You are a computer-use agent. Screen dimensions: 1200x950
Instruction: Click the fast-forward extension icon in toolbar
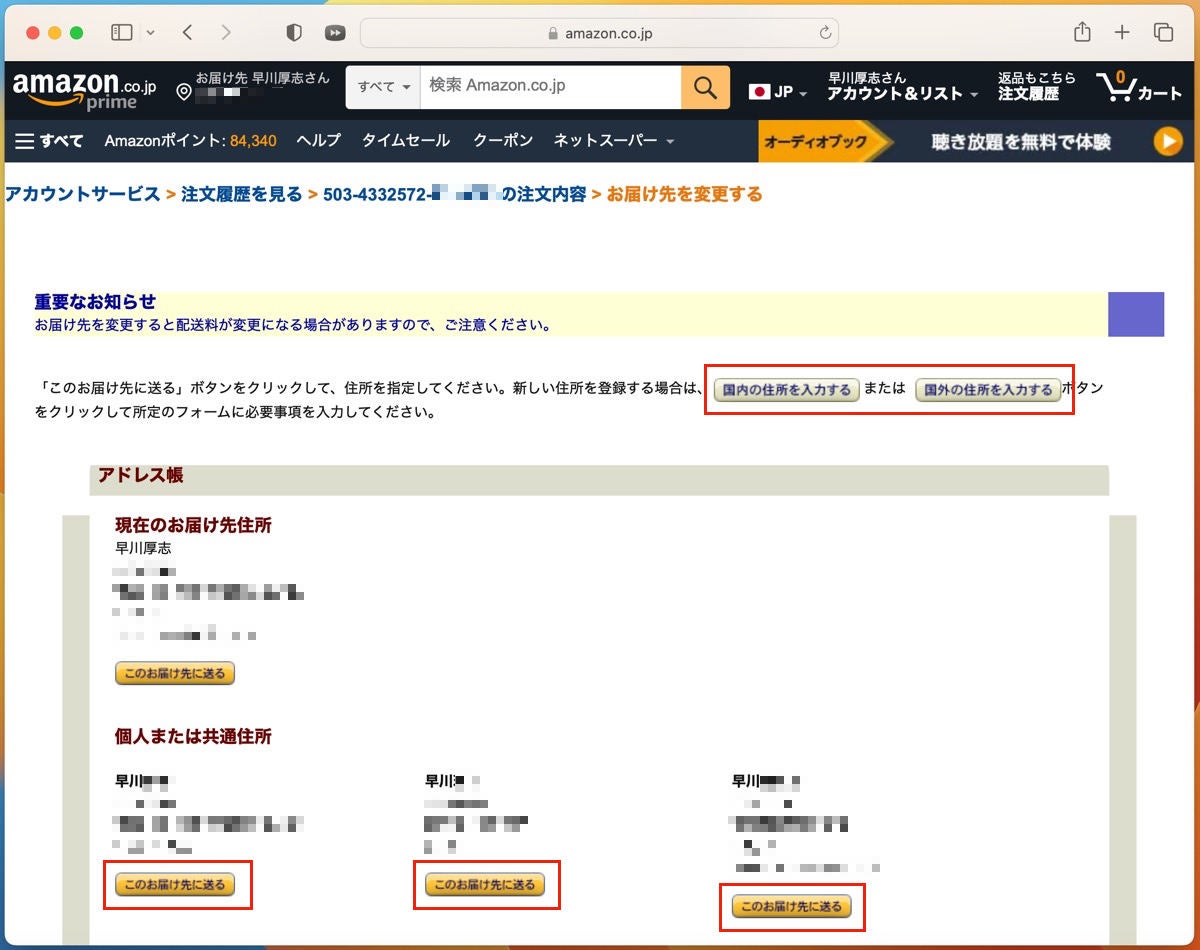(335, 33)
